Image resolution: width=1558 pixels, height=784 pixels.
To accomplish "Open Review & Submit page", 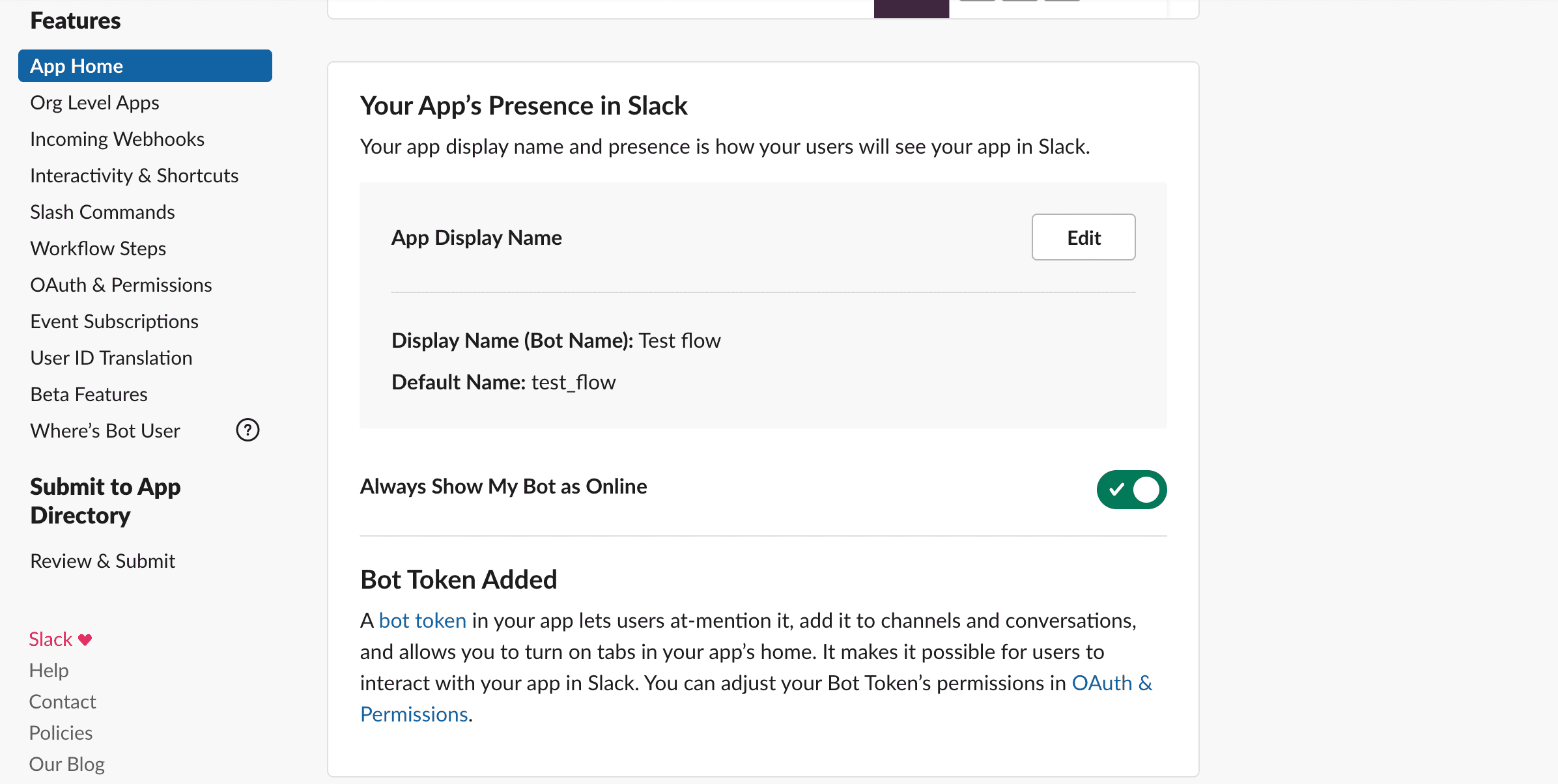I will click(x=102, y=561).
